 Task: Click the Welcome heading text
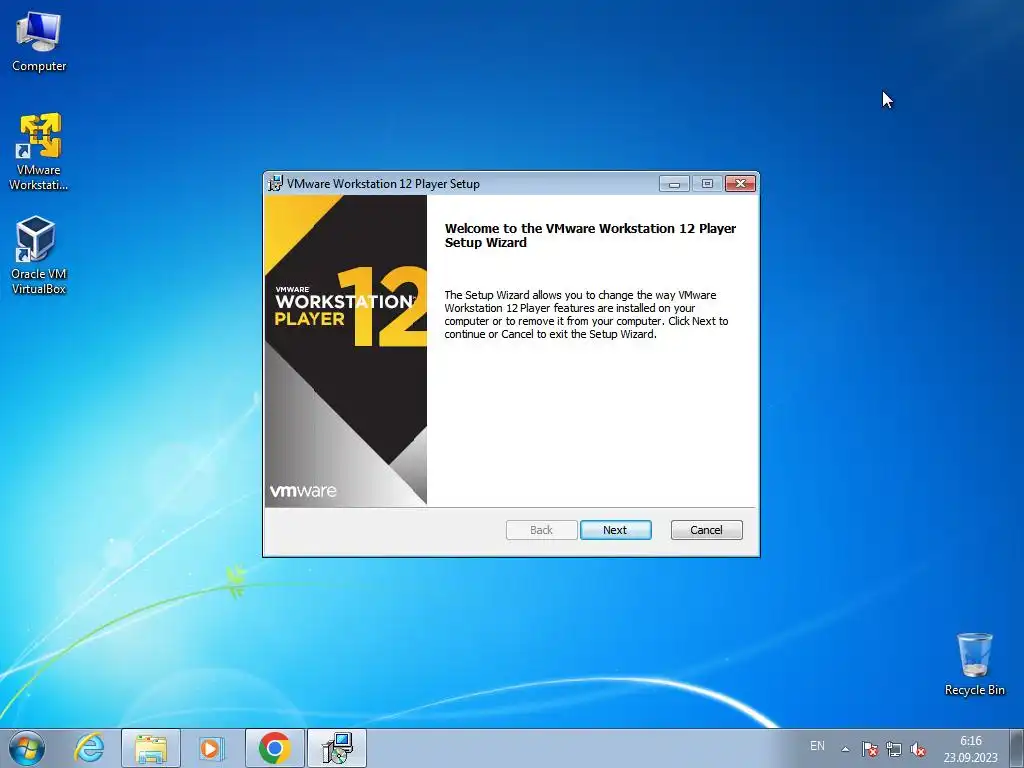[x=590, y=235]
